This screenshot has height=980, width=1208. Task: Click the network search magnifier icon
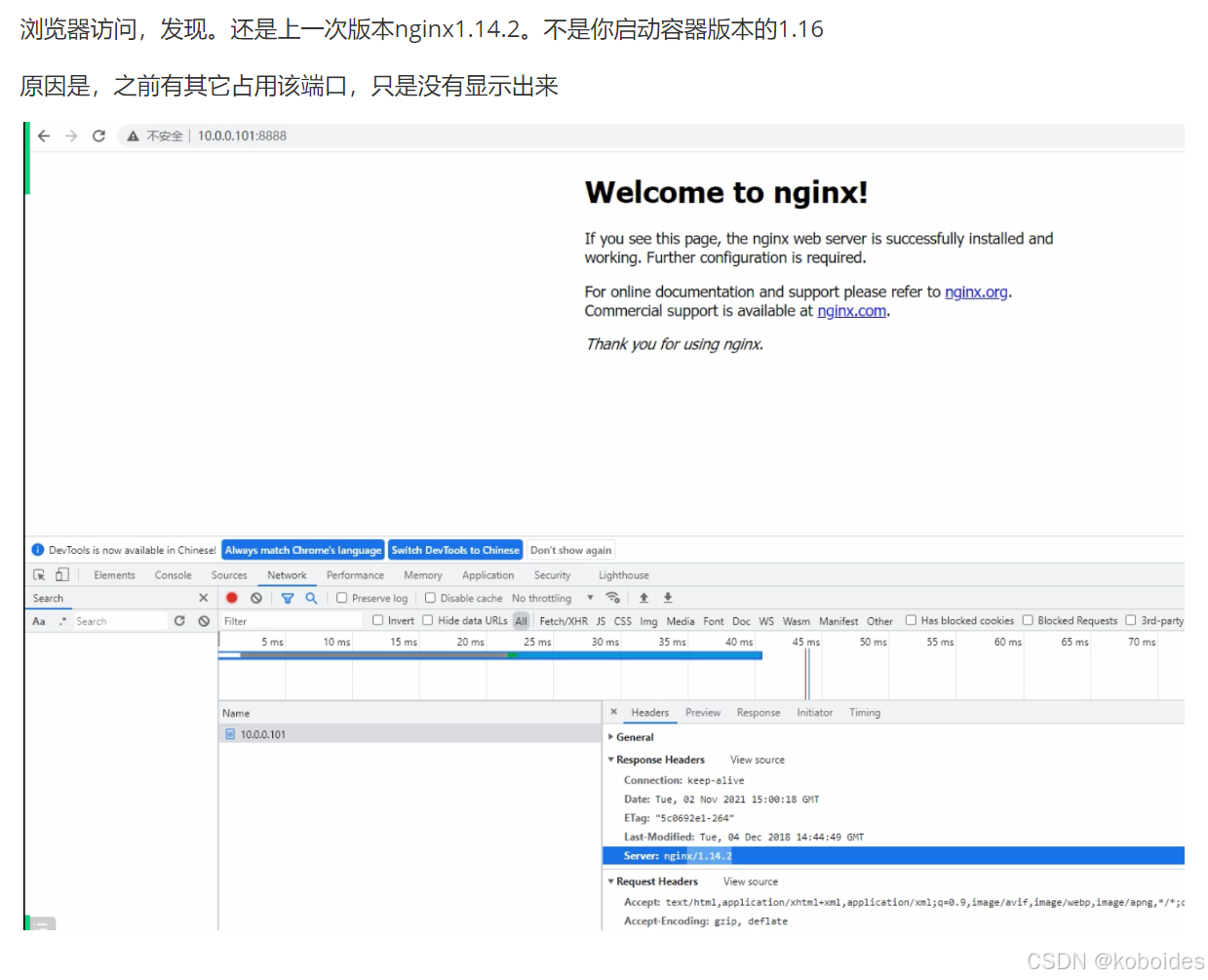(311, 598)
